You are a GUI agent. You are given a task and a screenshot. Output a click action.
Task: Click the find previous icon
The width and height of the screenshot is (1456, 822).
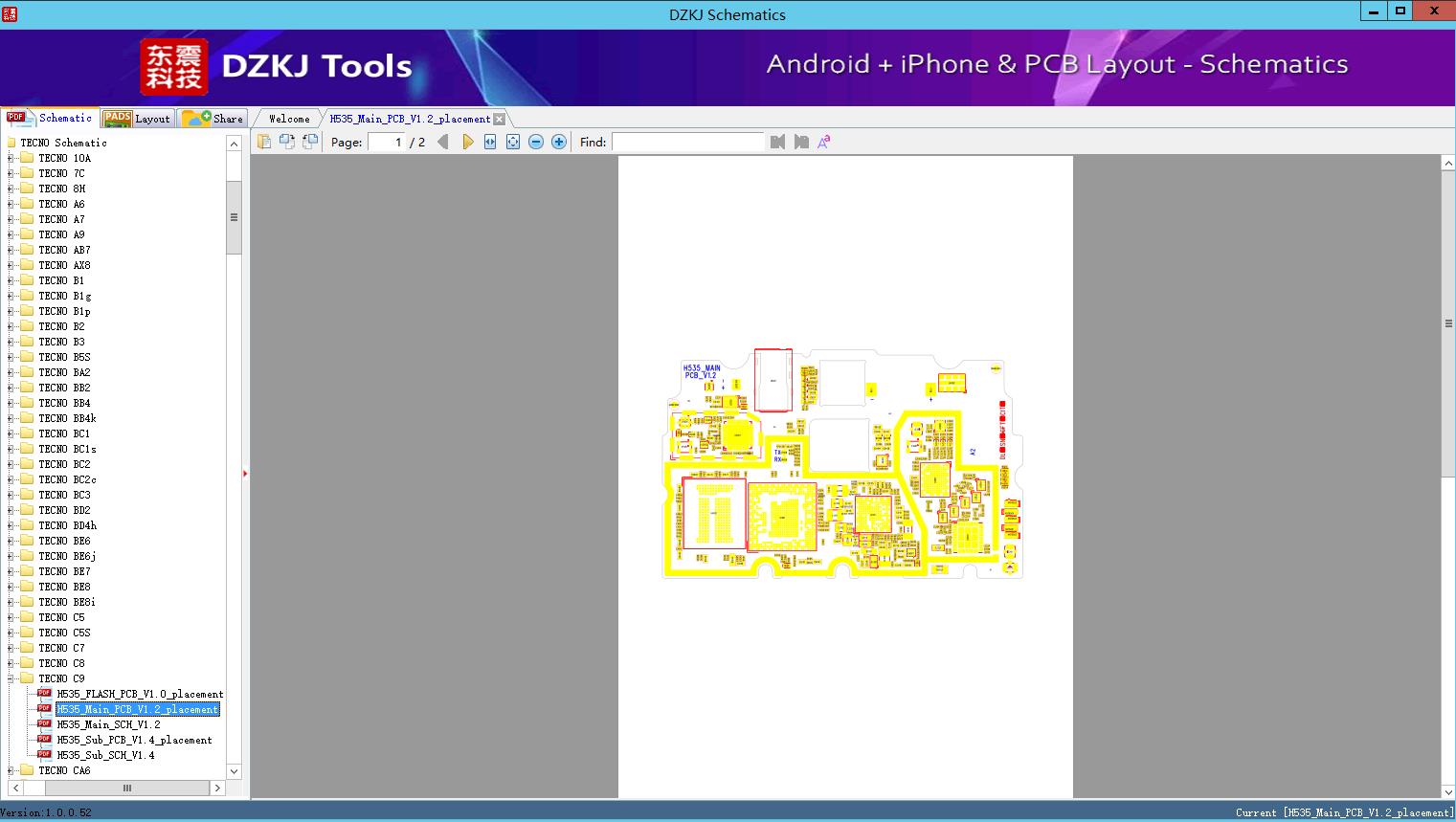click(x=777, y=142)
